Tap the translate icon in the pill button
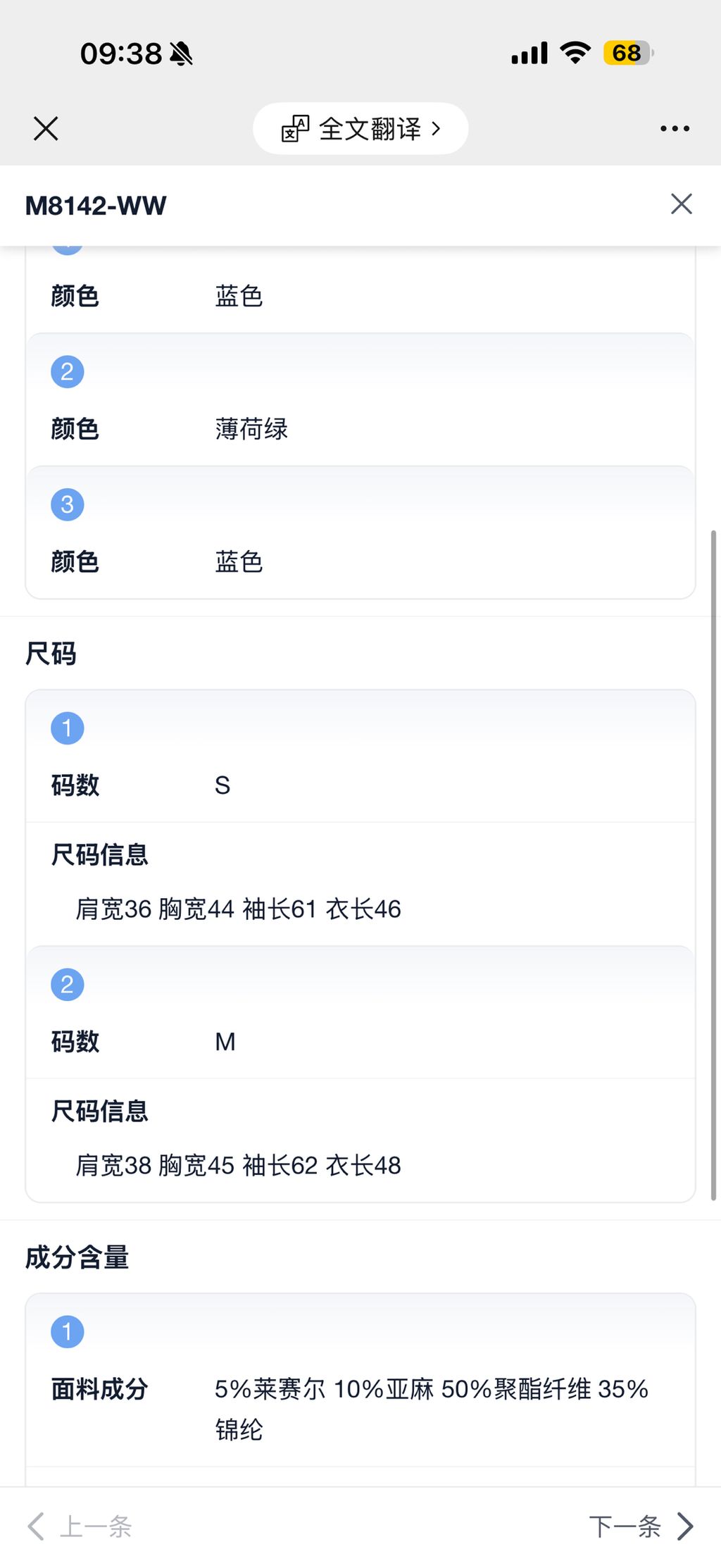 [295, 129]
